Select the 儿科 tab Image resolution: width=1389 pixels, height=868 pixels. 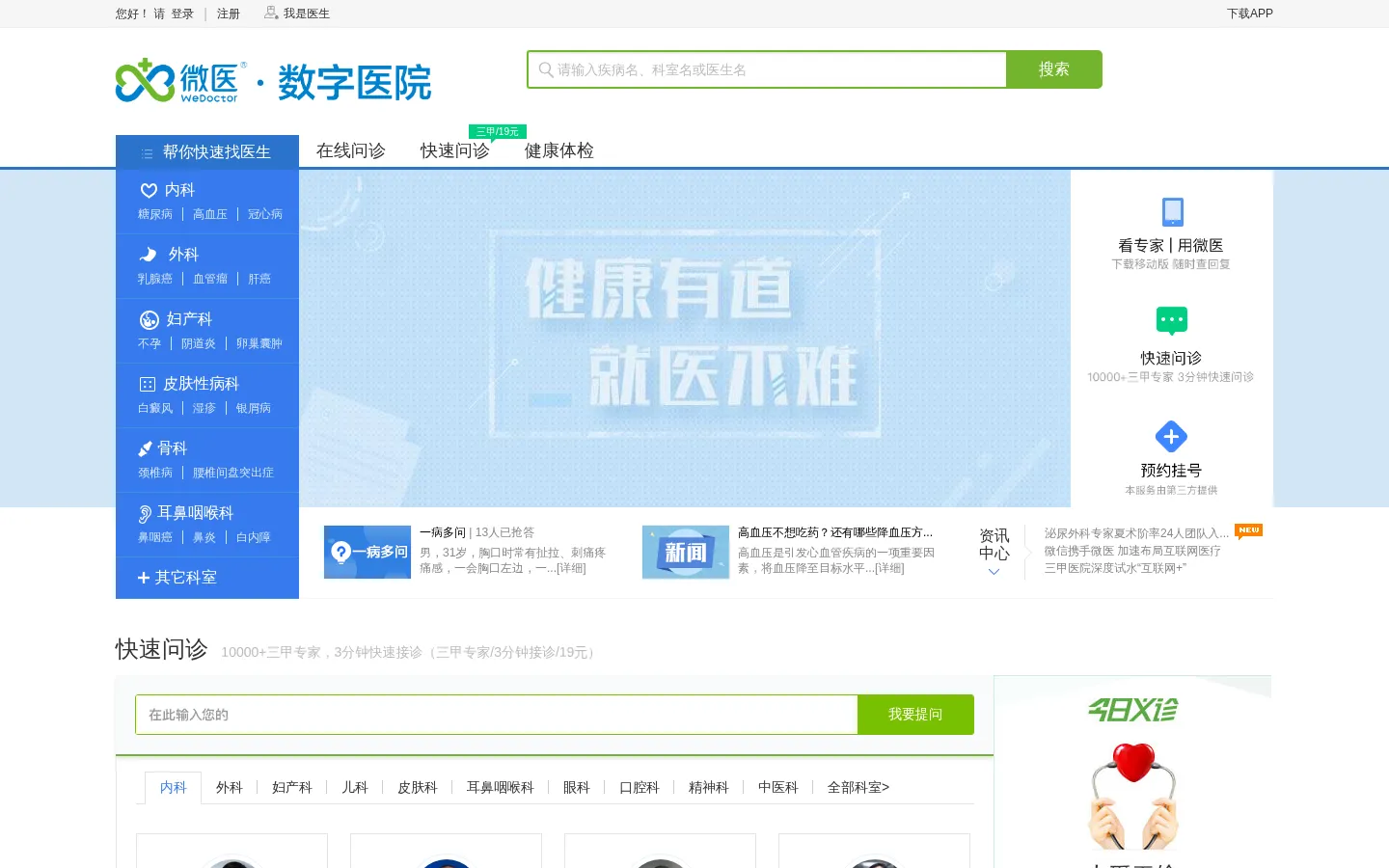(355, 787)
